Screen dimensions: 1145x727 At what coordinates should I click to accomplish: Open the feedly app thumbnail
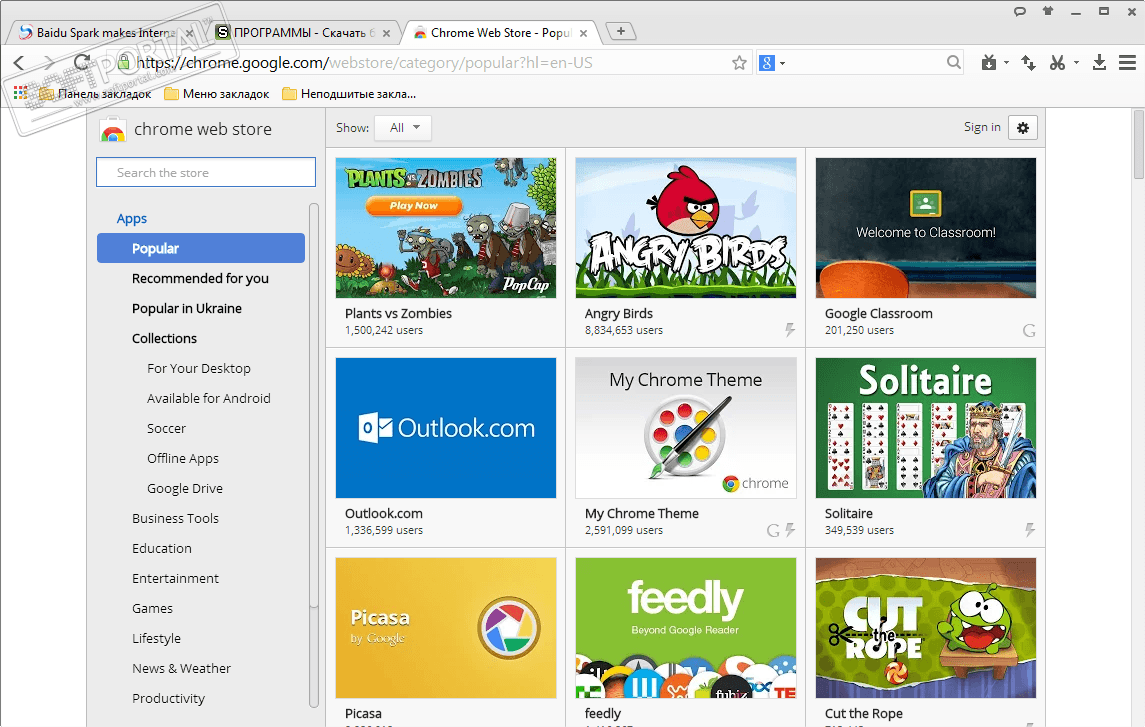(686, 628)
